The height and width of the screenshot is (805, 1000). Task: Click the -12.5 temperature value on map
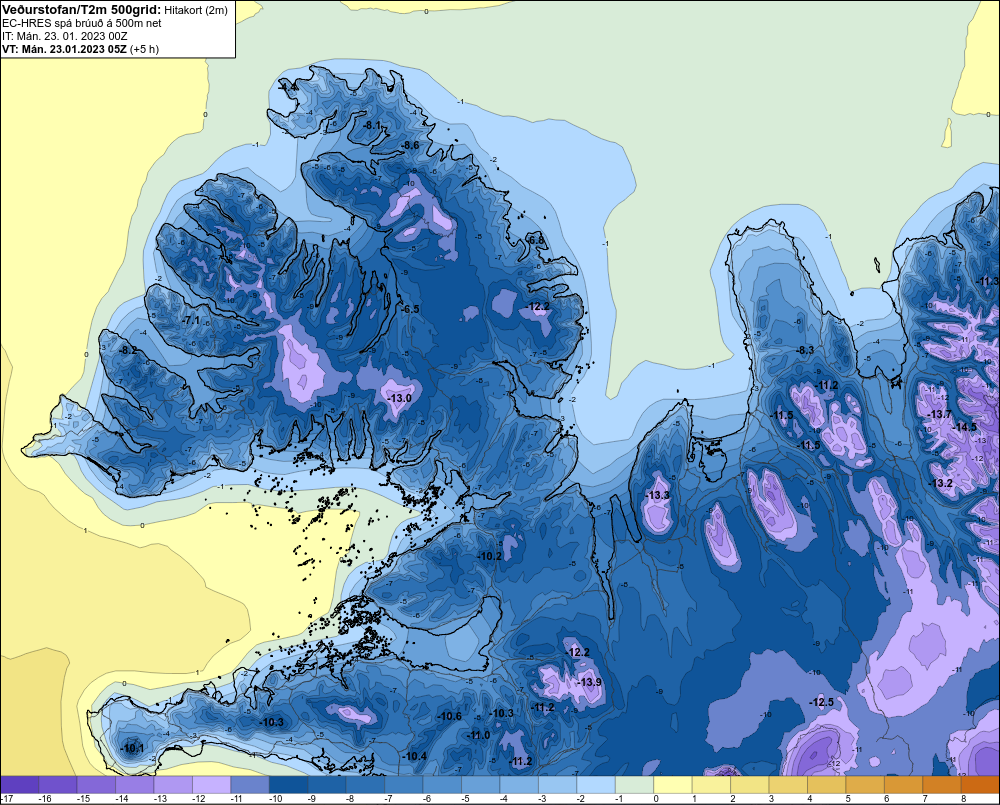pyautogui.click(x=822, y=702)
